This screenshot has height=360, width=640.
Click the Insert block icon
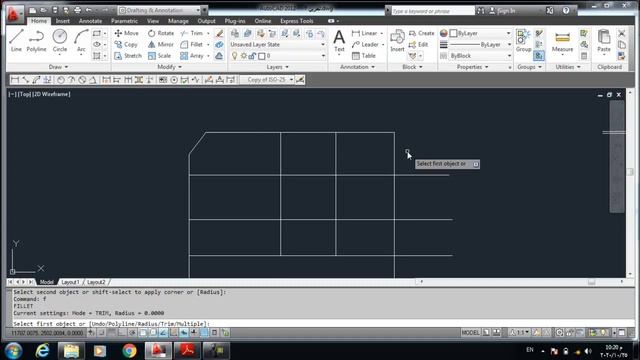tap(397, 41)
